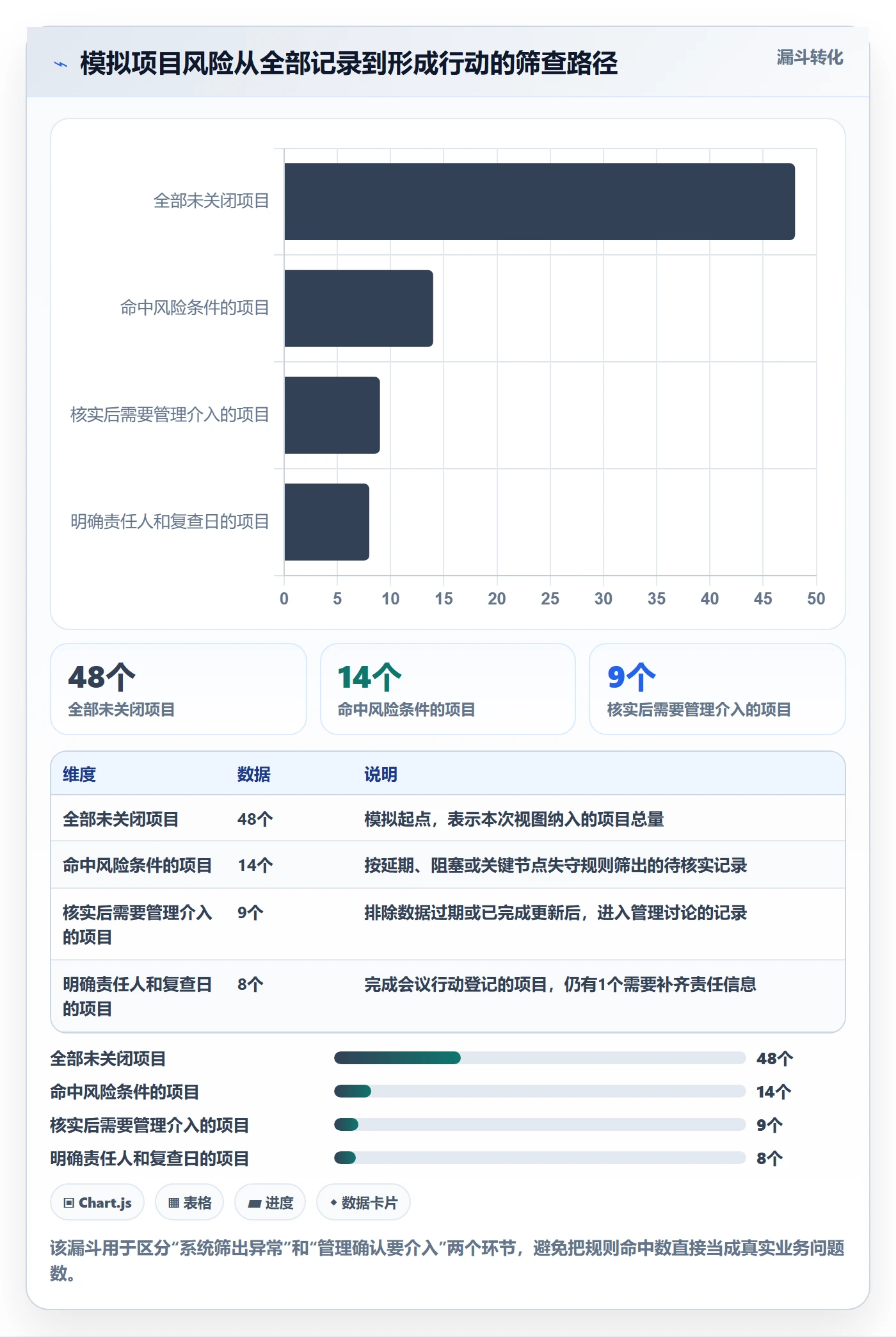Click the 表格 tag chip

tap(189, 1203)
